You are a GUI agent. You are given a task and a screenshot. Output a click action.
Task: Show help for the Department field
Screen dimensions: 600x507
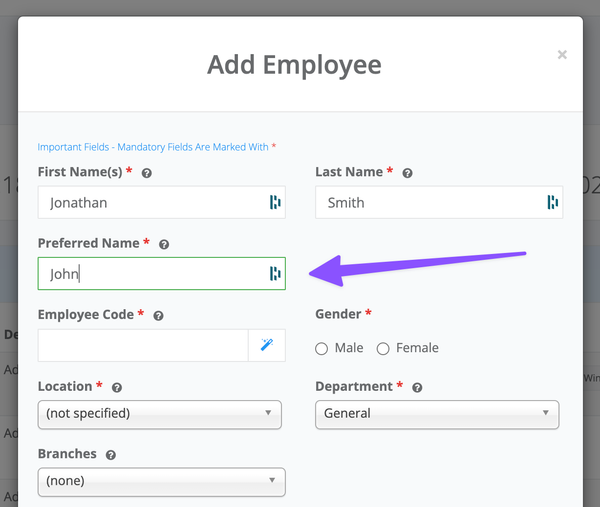point(417,387)
